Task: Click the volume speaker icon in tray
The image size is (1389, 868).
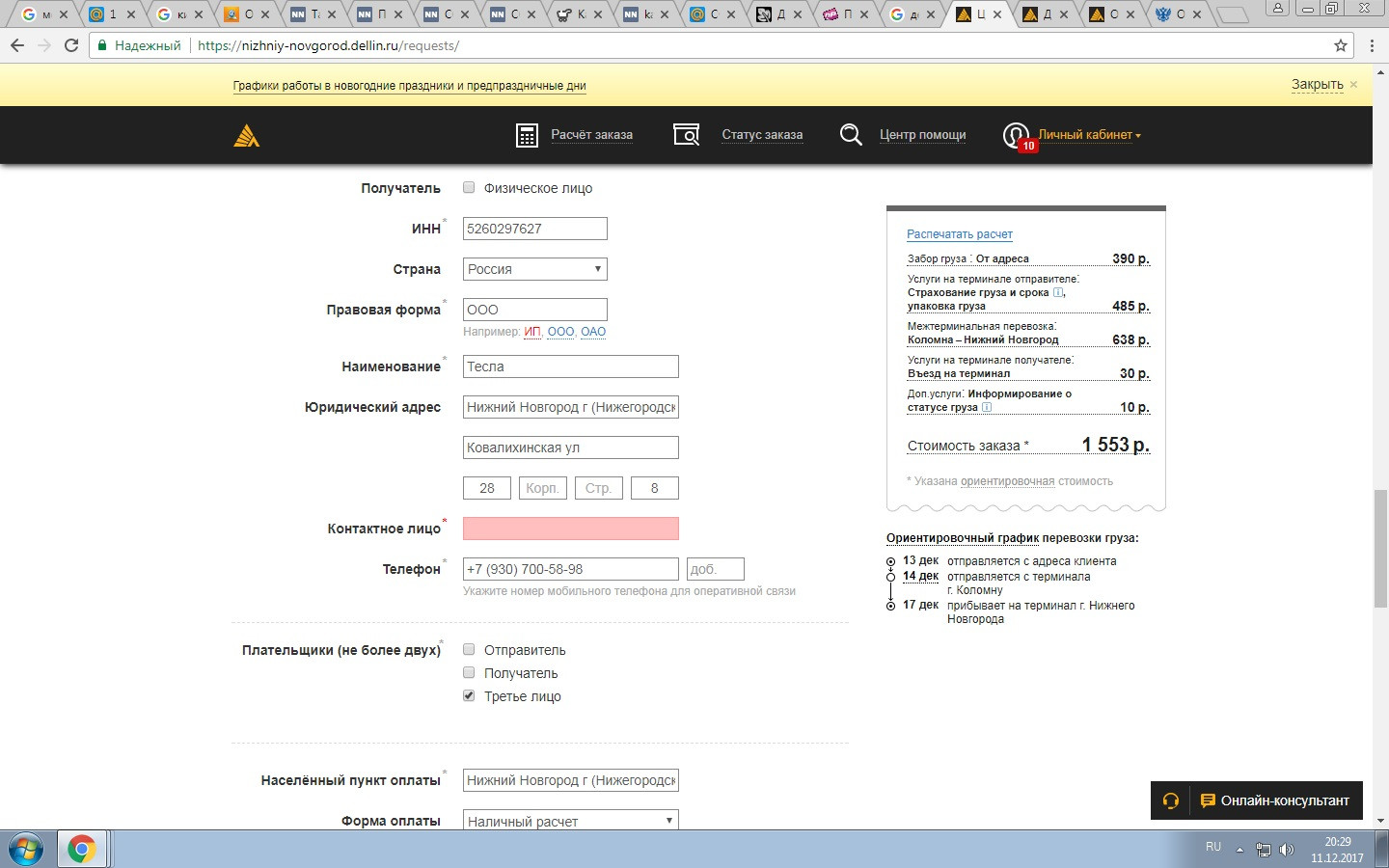Action: pos(1287,850)
